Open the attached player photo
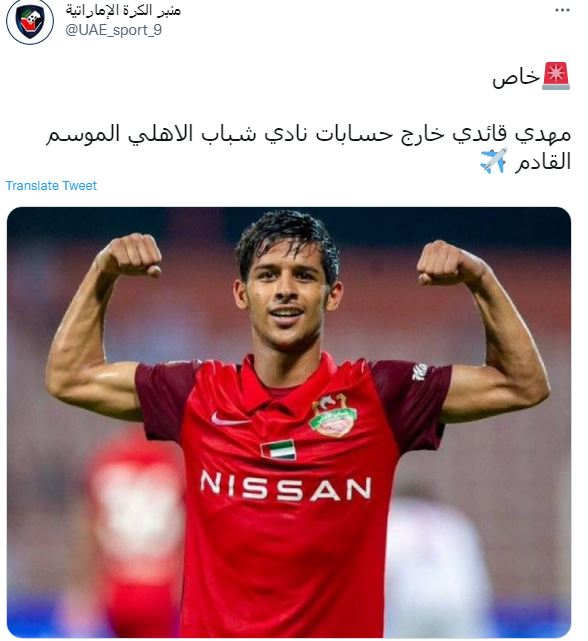This screenshot has width=588, height=641. [289, 422]
